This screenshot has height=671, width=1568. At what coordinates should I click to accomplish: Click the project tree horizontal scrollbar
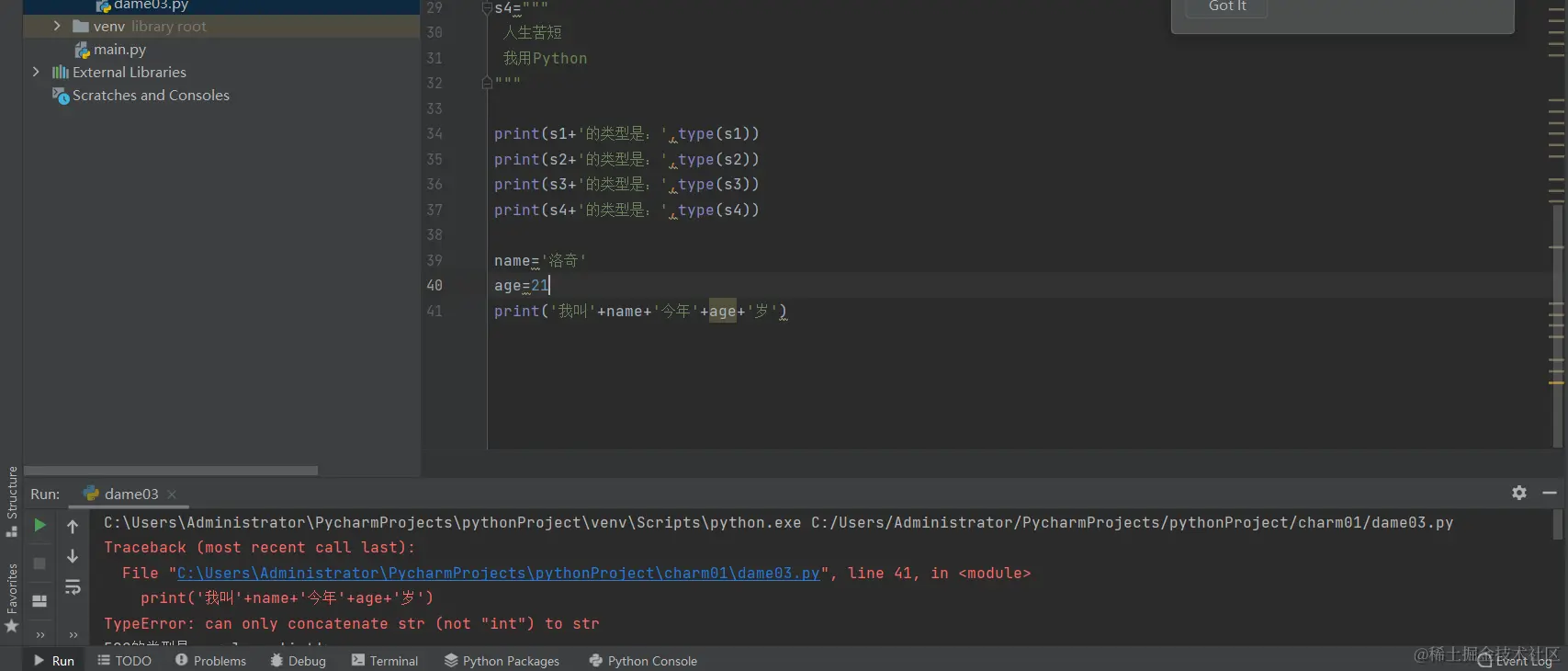point(171,470)
